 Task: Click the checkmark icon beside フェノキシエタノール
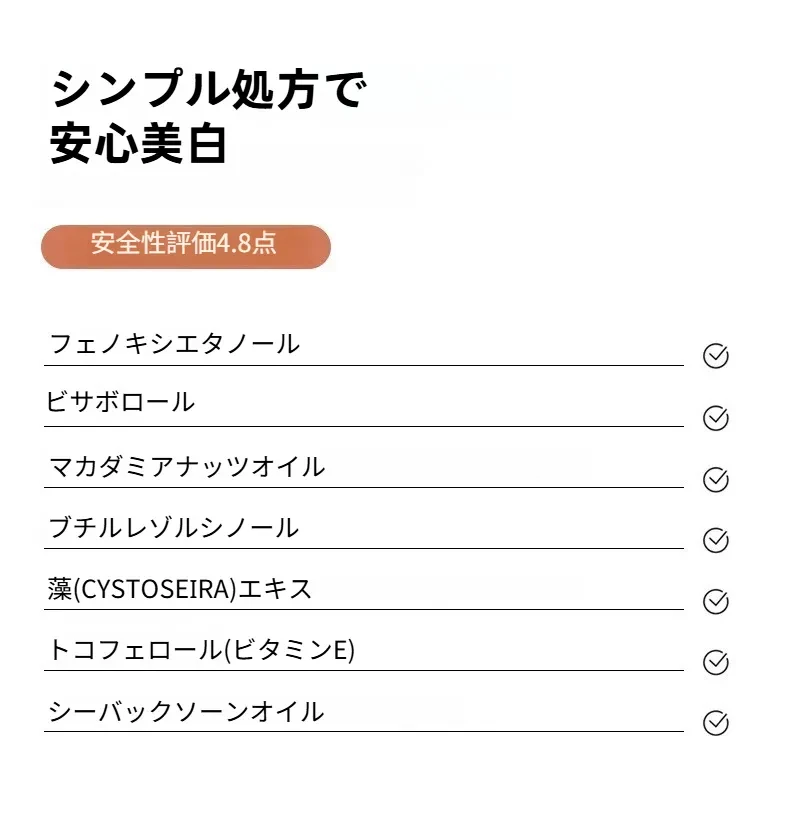click(716, 356)
